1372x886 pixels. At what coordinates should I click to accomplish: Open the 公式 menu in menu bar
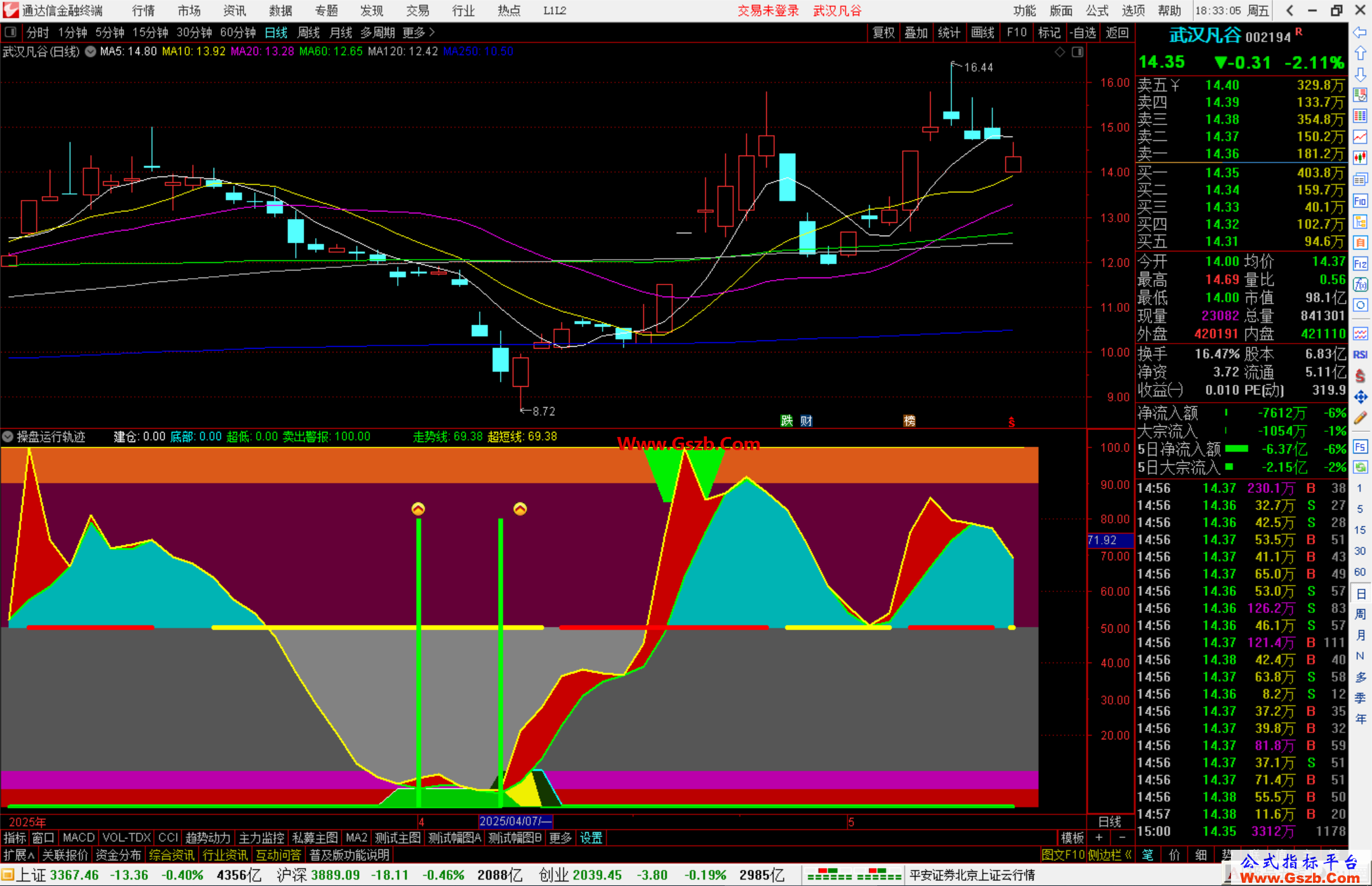(x=1097, y=10)
